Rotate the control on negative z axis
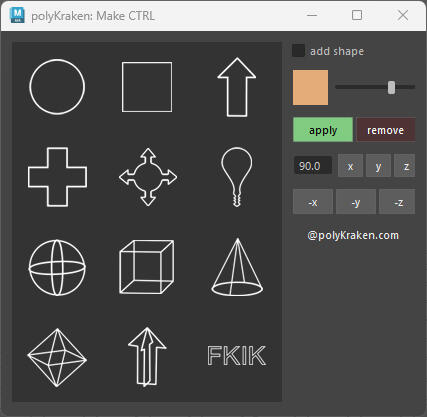427x417 pixels. click(398, 202)
